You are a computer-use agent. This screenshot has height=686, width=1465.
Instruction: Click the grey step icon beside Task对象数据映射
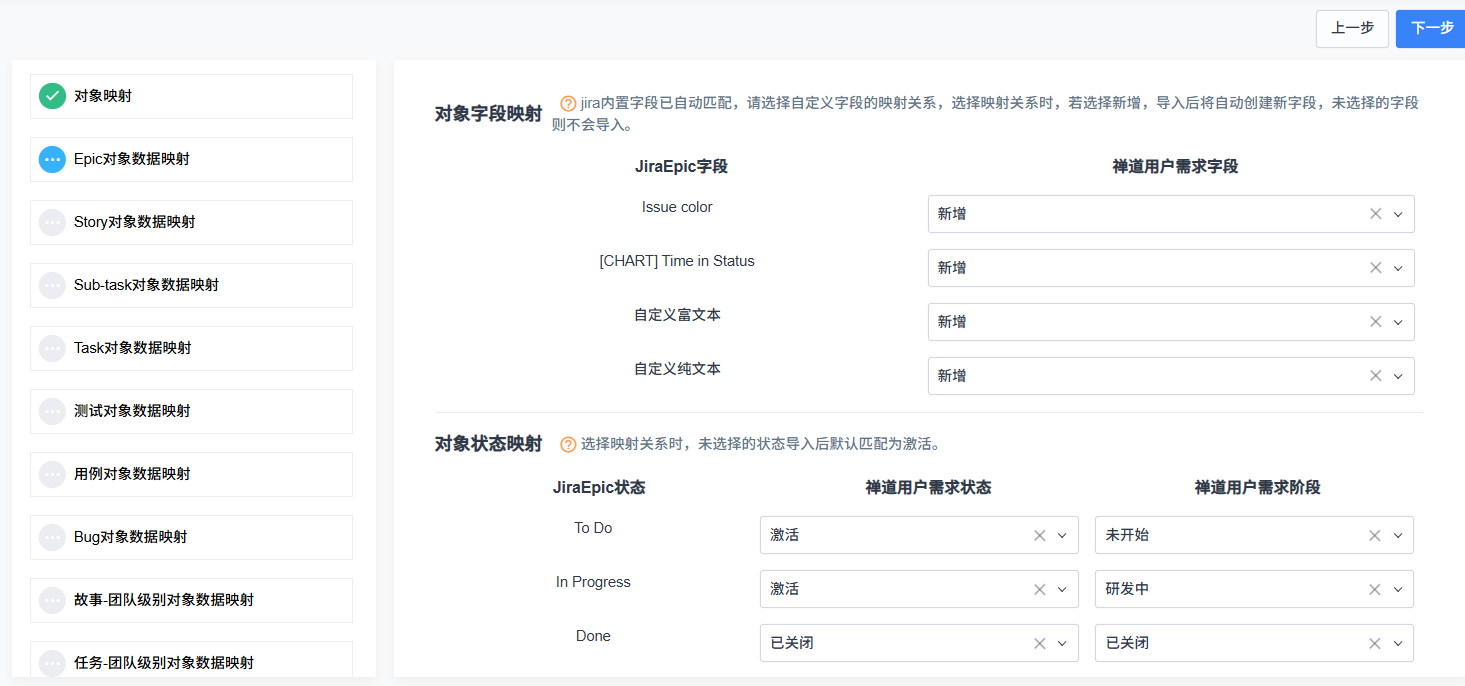[52, 348]
